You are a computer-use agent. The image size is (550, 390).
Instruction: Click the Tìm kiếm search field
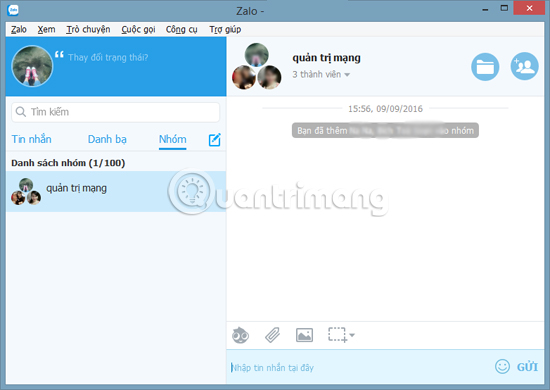(116, 112)
